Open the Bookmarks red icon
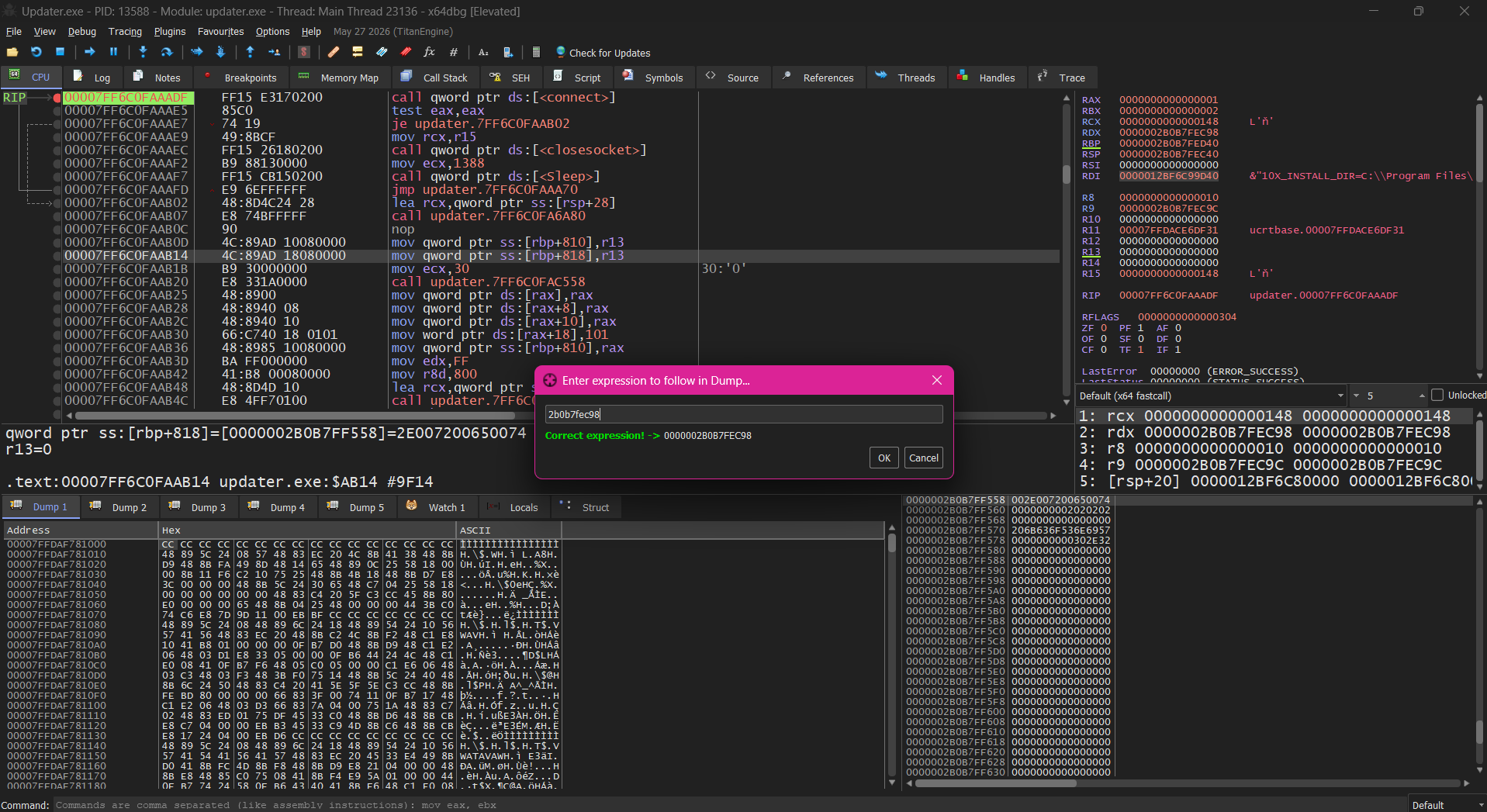Screen dimensions: 1487x812 pos(406,52)
